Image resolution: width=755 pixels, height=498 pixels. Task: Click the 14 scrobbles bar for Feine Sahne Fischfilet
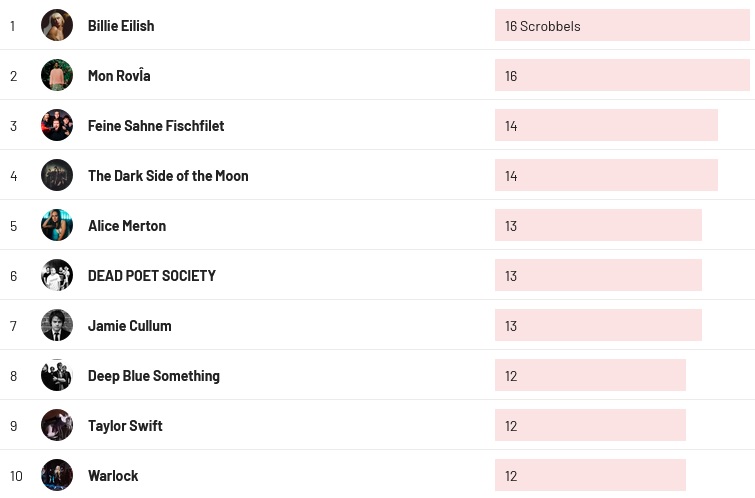606,126
